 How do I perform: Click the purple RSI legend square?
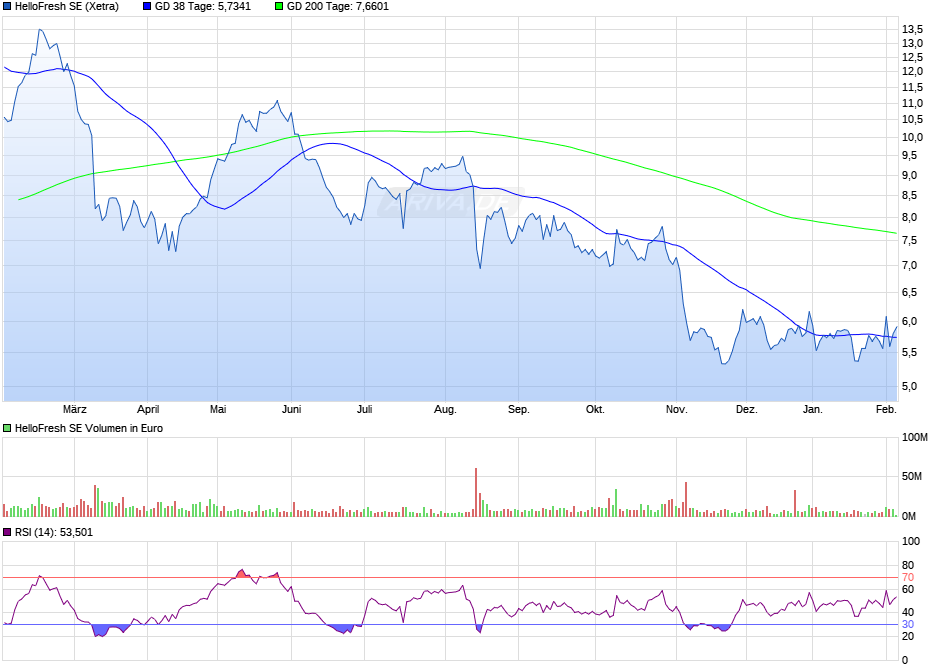coord(7,532)
